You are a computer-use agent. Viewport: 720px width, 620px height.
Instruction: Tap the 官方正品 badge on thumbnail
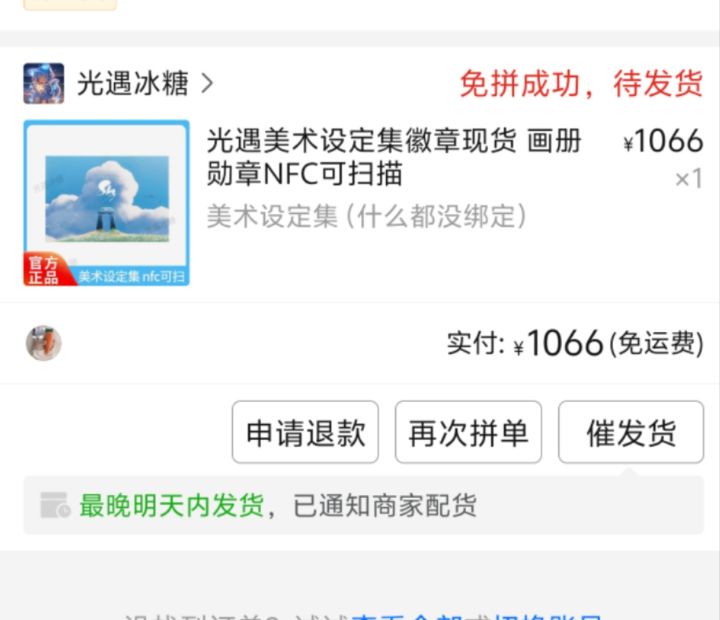45,269
